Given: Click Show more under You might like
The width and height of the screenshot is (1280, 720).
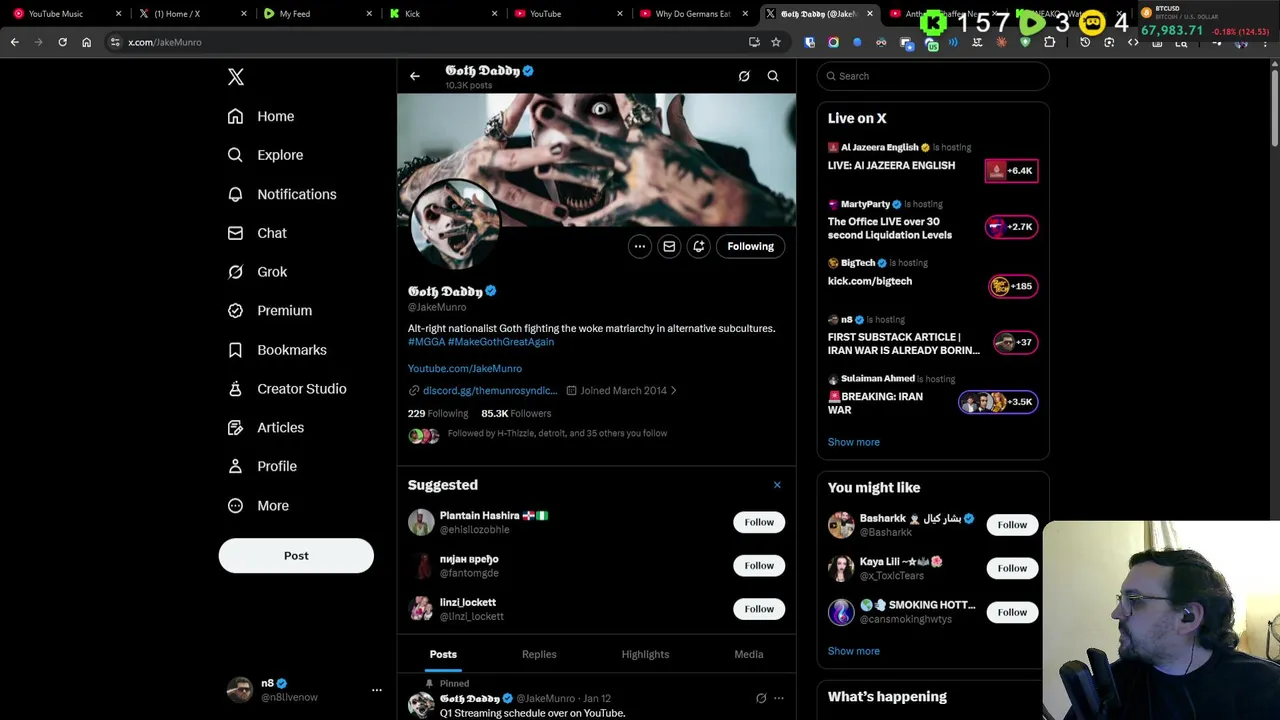Looking at the screenshot, I should (854, 651).
